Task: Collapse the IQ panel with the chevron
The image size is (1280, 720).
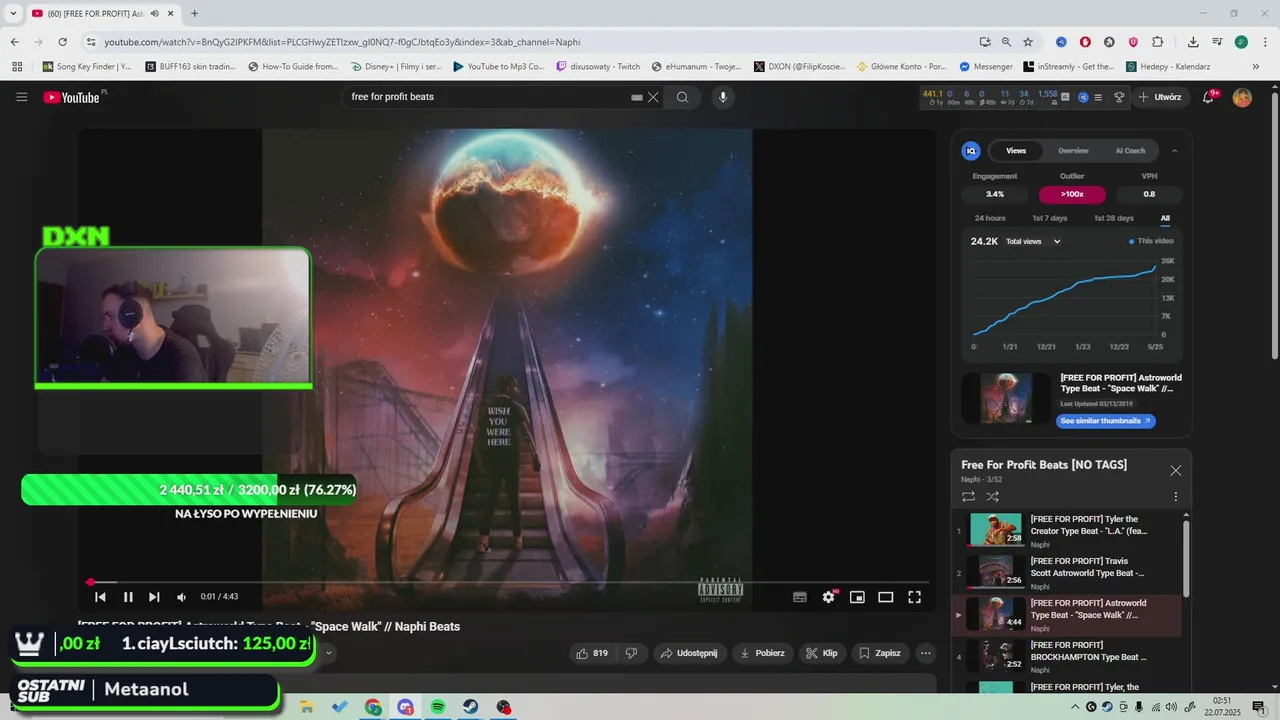Action: (x=1175, y=151)
